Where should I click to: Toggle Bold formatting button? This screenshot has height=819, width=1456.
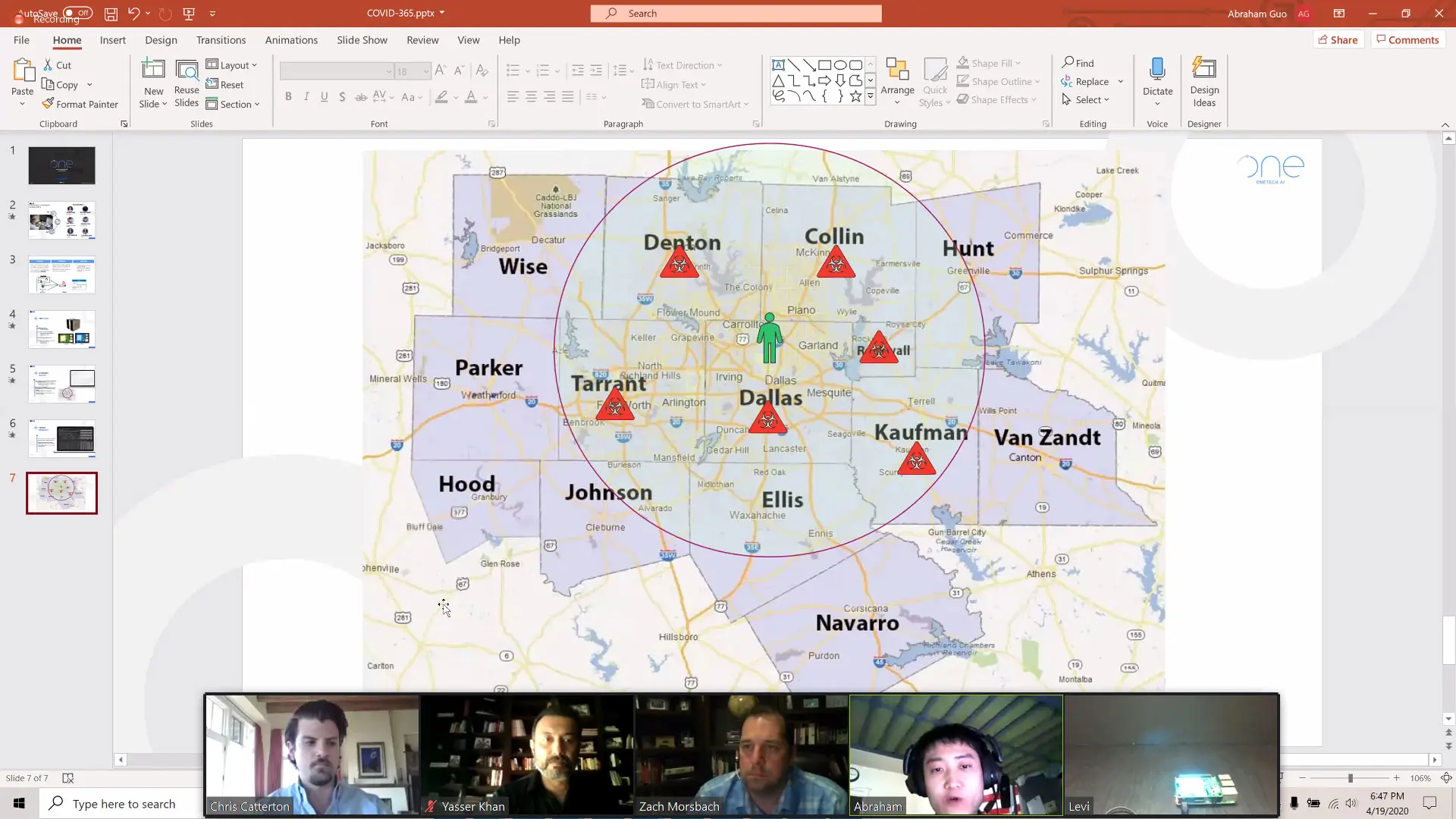[x=288, y=97]
